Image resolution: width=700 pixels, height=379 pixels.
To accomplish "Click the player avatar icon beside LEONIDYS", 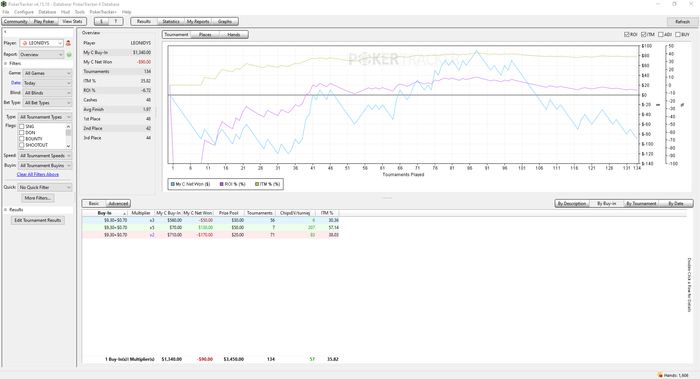I will [x=68, y=43].
